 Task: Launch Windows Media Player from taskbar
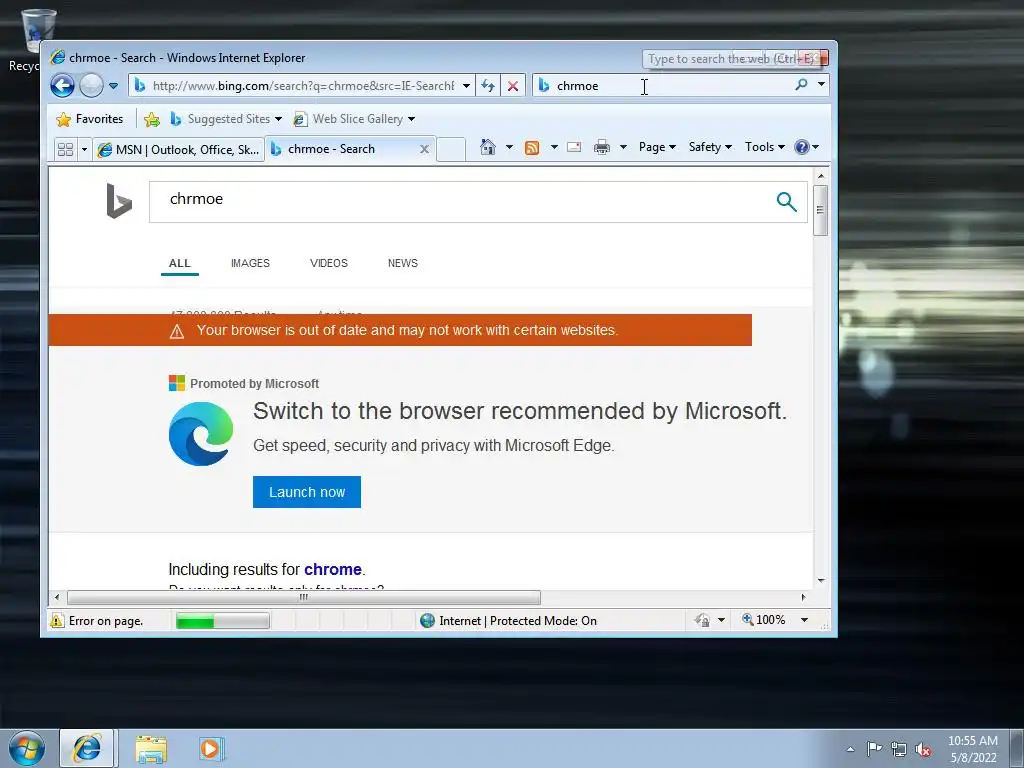(x=211, y=748)
